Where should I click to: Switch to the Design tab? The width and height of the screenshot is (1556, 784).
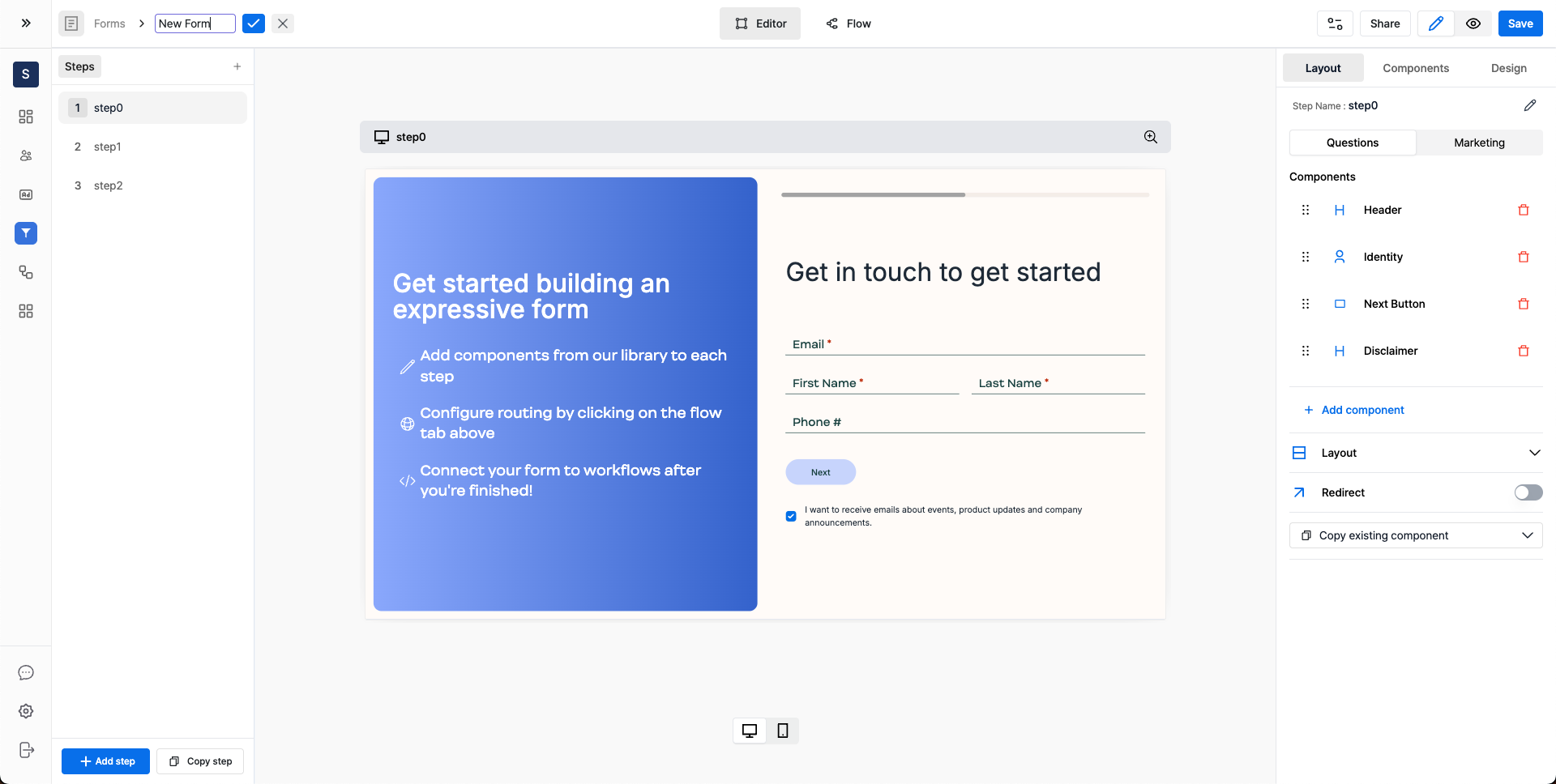point(1508,68)
